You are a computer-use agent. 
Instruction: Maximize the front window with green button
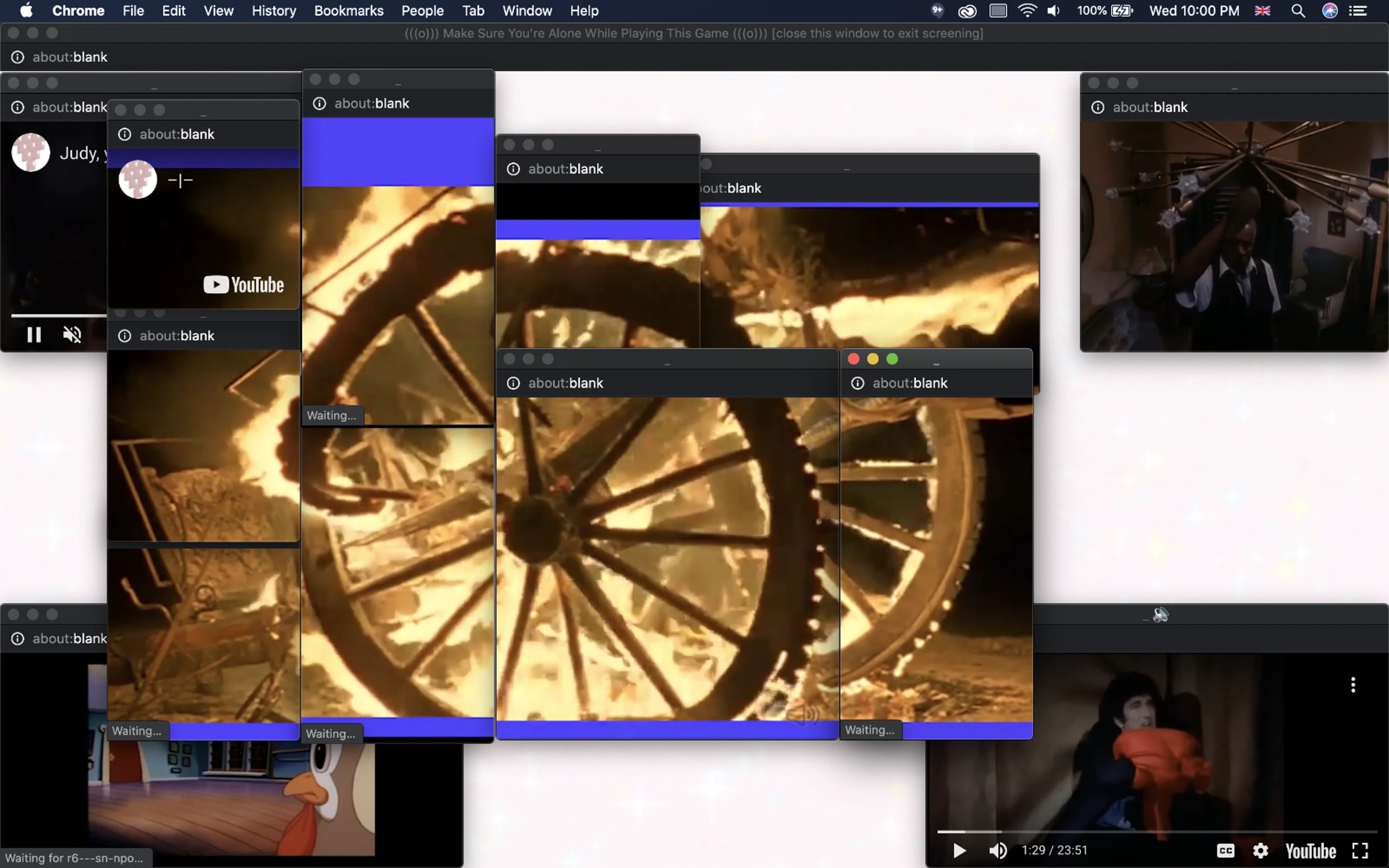892,359
